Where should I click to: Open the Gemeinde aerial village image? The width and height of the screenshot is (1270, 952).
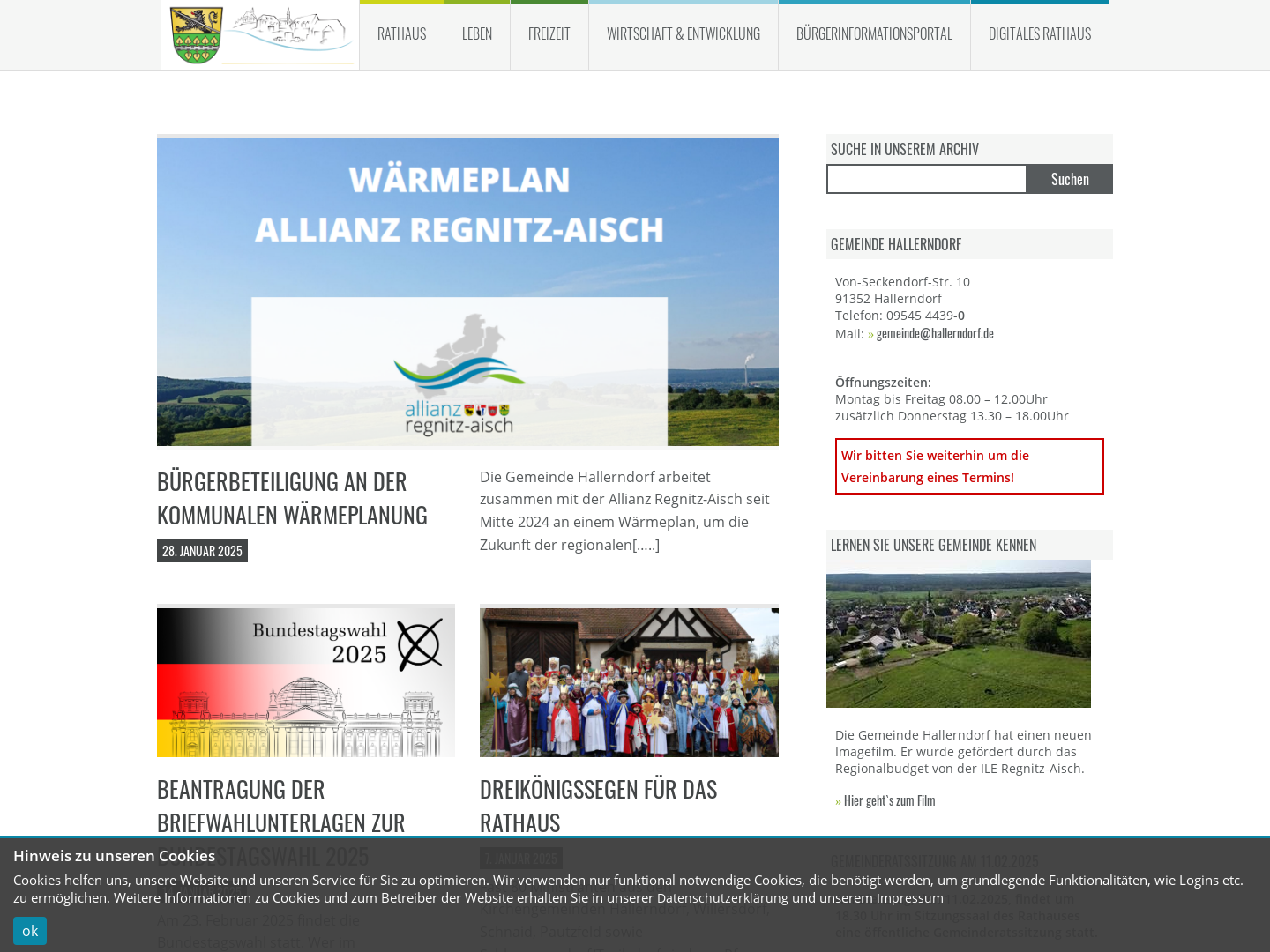[x=959, y=634]
